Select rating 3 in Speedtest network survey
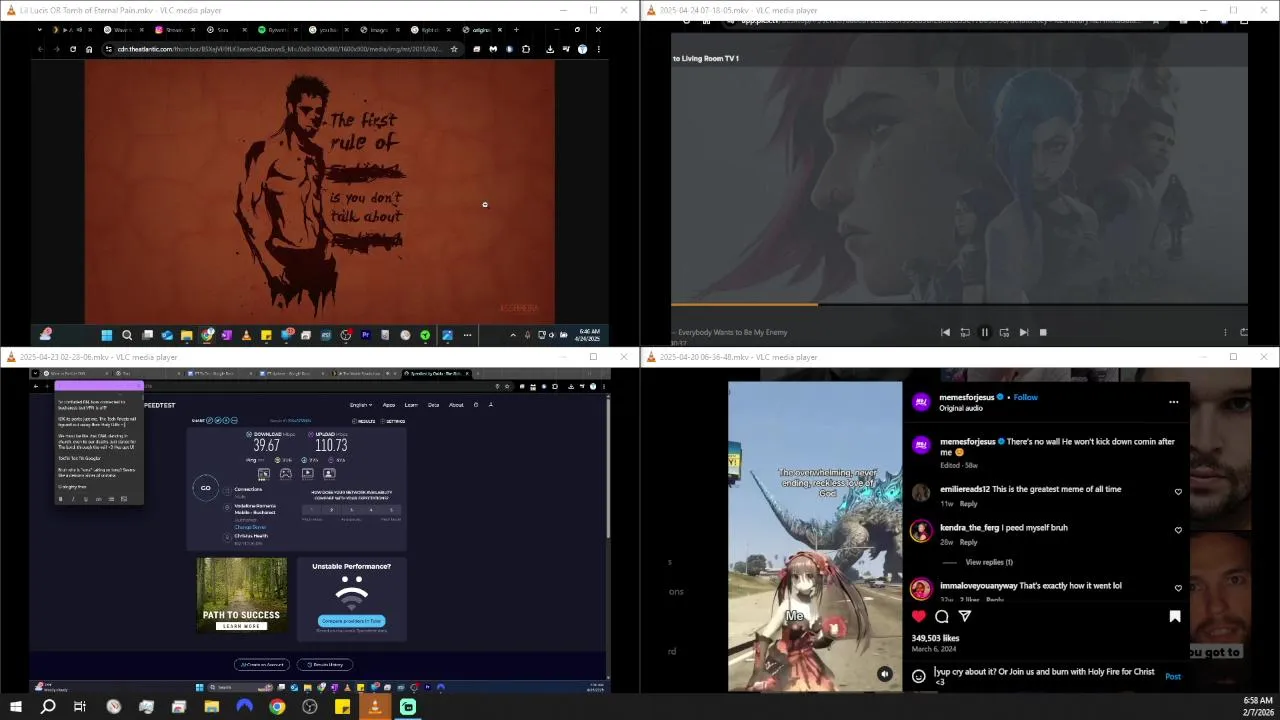Viewport: 1280px width, 720px height. [351, 510]
